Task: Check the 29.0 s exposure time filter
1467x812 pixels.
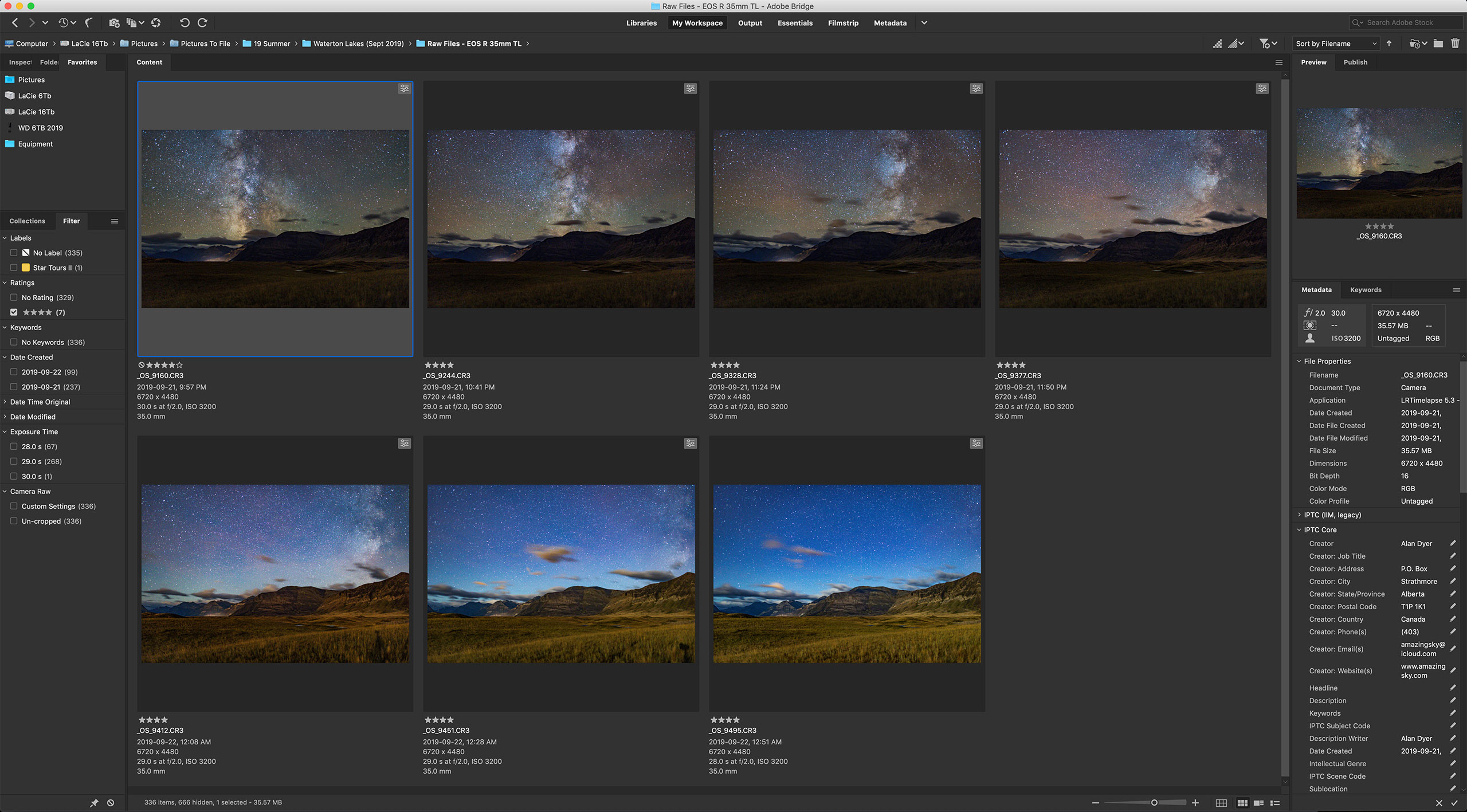Action: pos(14,461)
